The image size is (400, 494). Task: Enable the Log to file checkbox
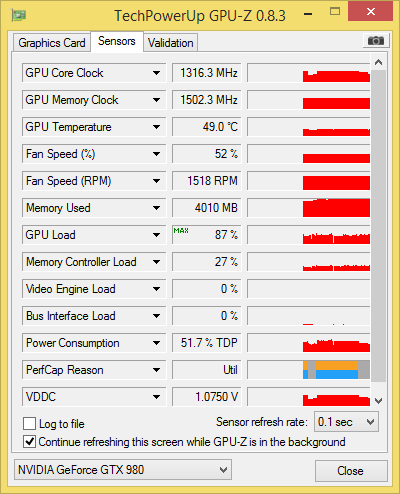point(29,424)
